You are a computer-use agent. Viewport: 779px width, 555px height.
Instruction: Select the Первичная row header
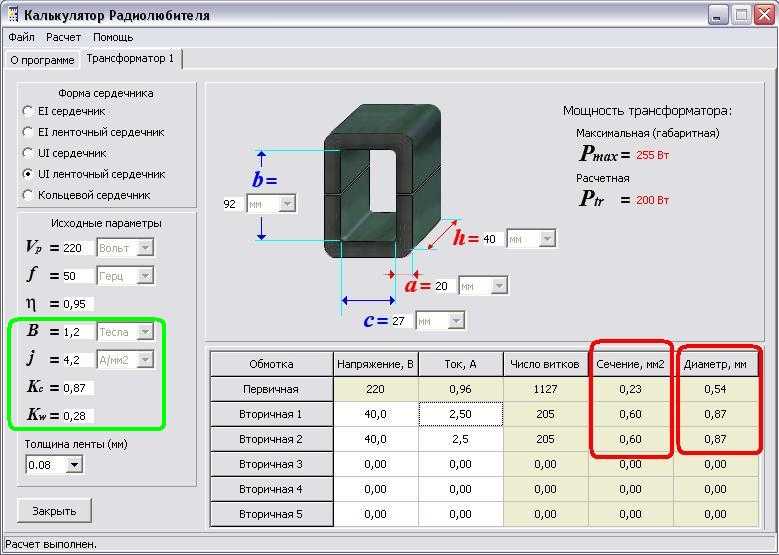(x=271, y=389)
